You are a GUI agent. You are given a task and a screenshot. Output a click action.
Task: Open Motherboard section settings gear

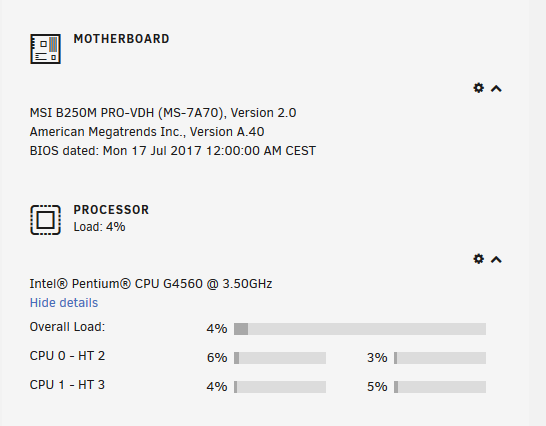pos(479,88)
